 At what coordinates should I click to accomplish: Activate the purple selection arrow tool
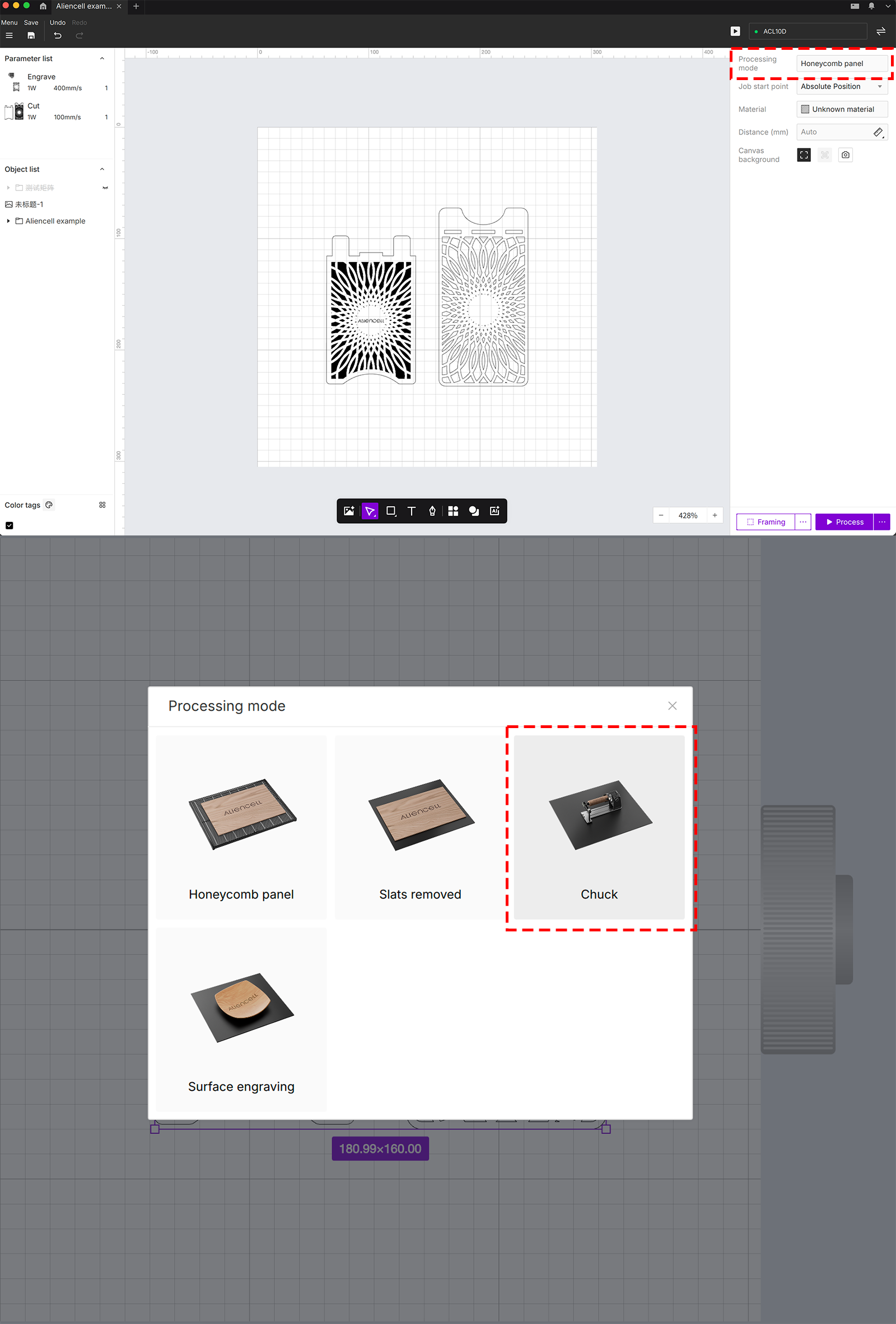(x=370, y=511)
